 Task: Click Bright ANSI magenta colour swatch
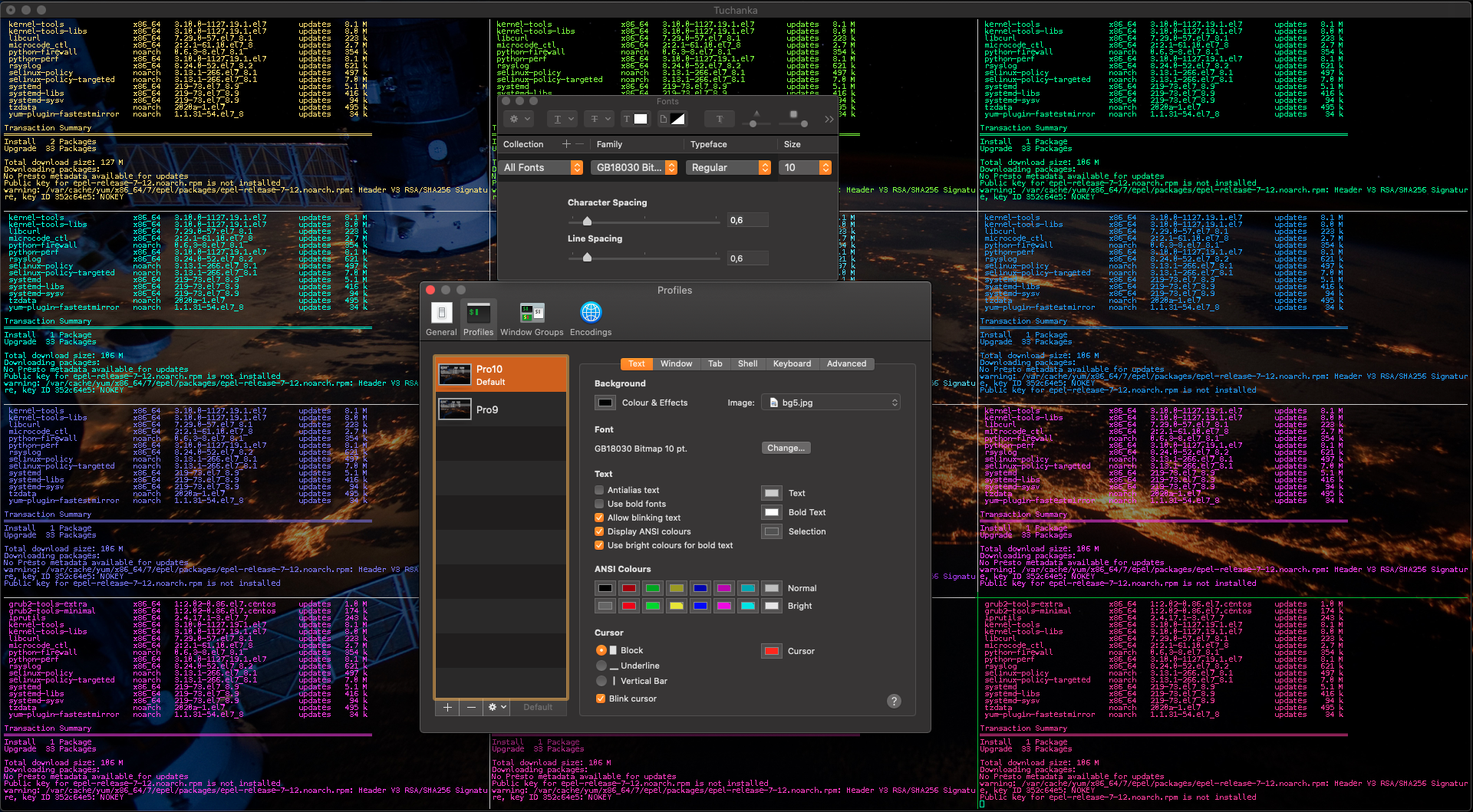tap(724, 606)
